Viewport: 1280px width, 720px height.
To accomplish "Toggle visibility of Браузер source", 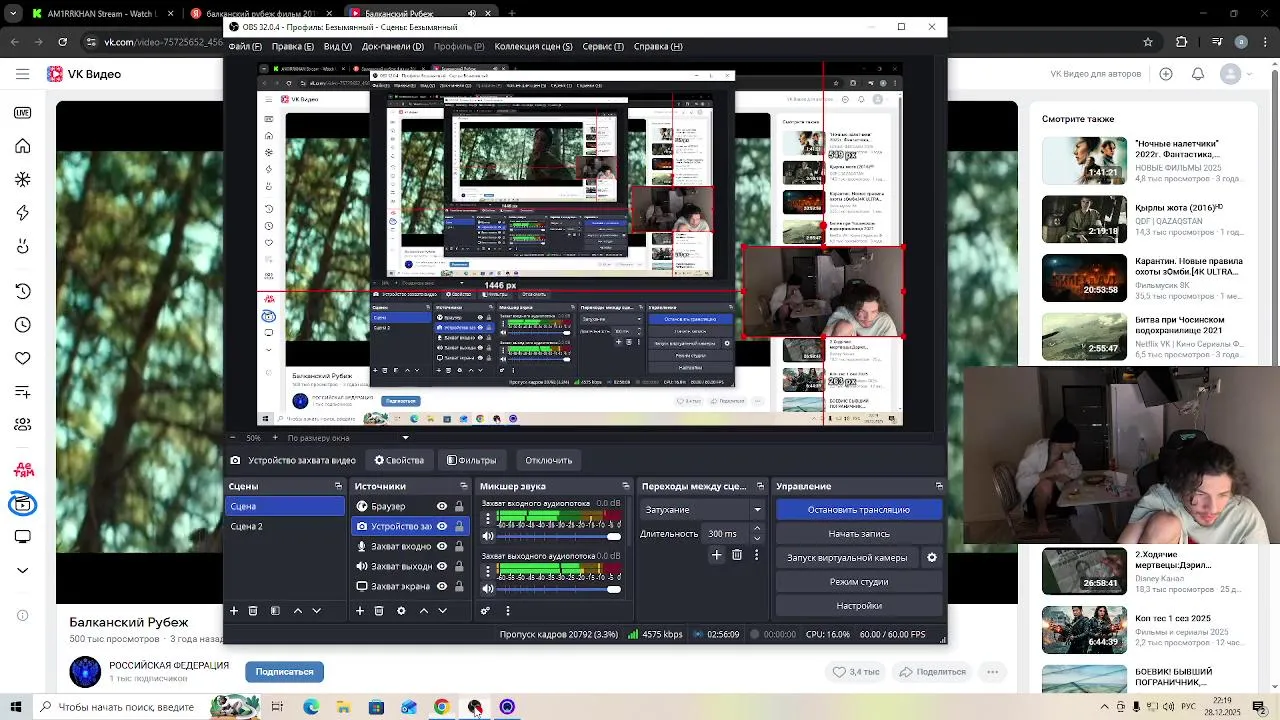I will coord(442,506).
